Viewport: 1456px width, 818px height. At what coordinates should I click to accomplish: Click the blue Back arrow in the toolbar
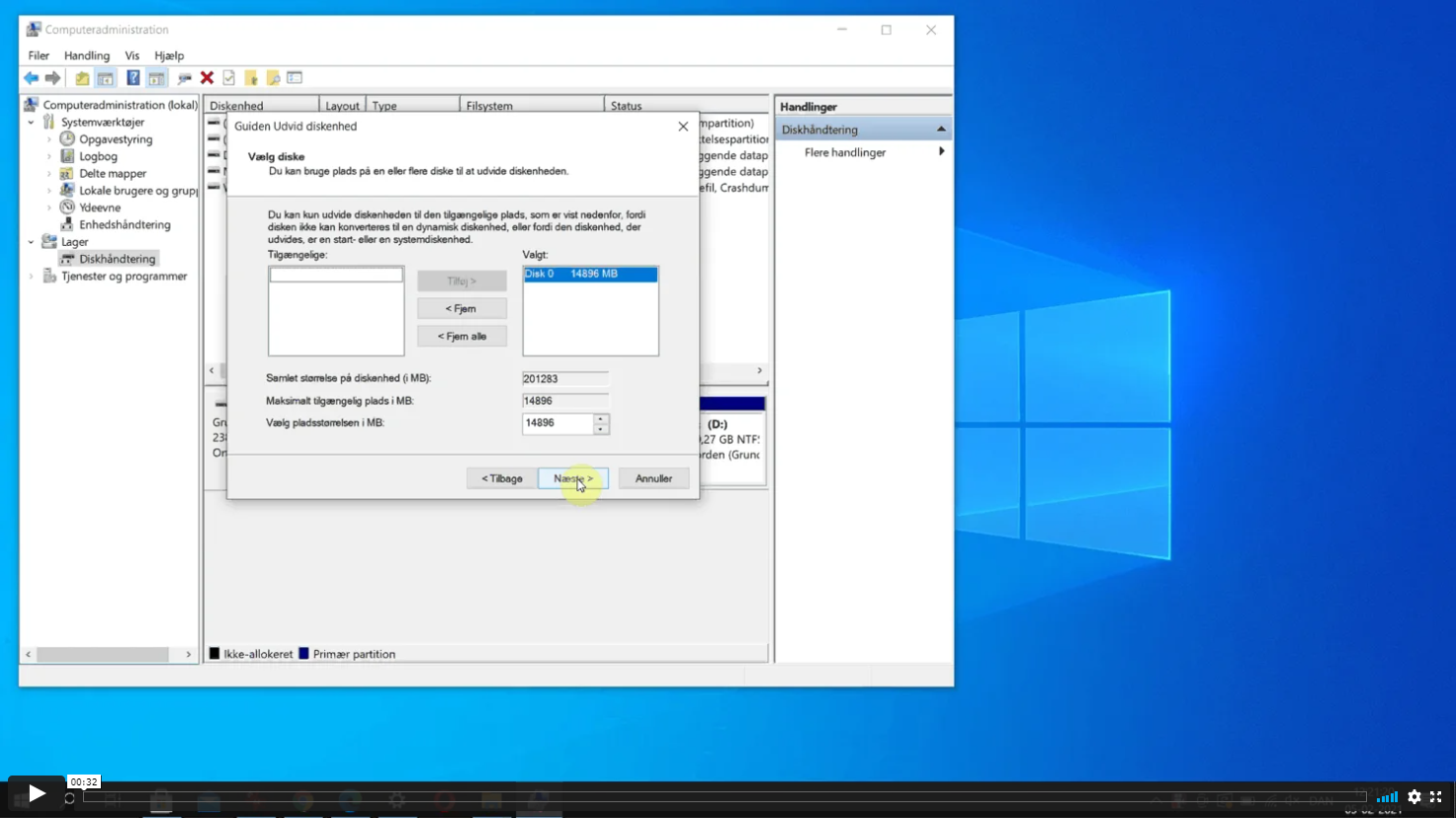[31, 78]
